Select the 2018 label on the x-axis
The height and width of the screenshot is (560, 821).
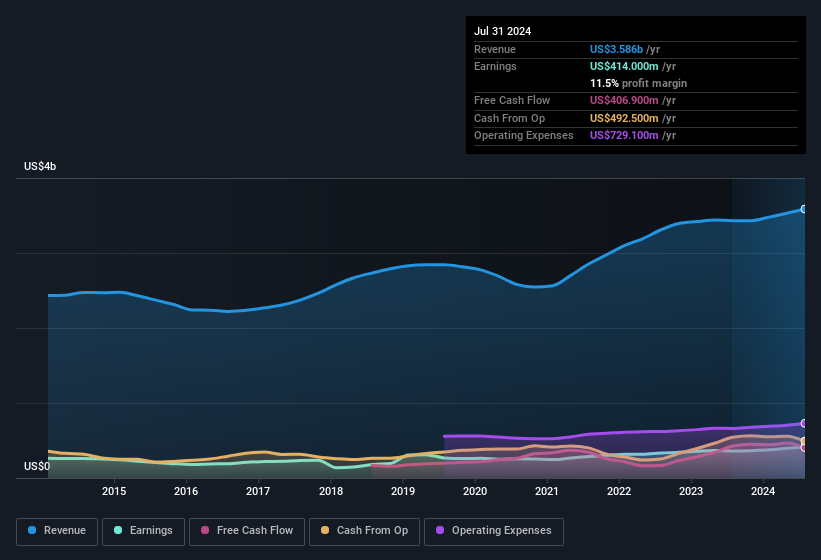pos(330,491)
